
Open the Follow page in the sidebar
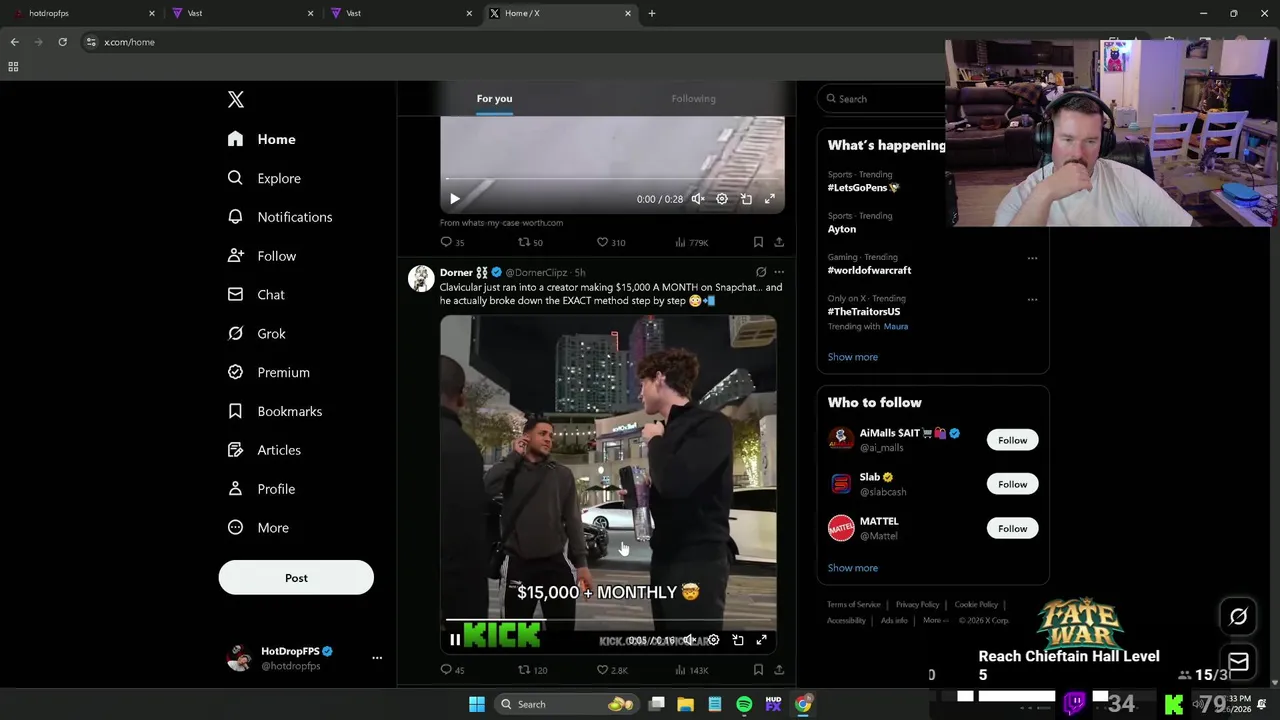(262, 256)
